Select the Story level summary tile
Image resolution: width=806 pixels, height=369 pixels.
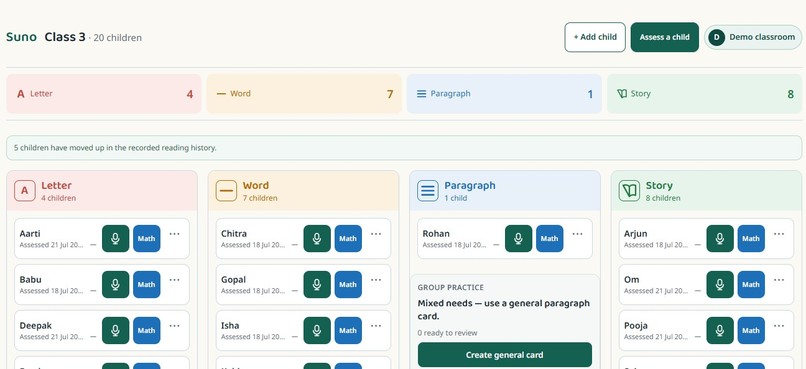704,94
